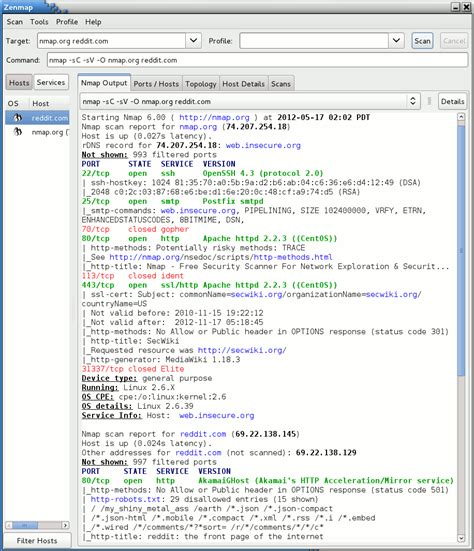The image size is (474, 551).
Task: Click the http://nmap.org link in first line
Action: click(214, 117)
